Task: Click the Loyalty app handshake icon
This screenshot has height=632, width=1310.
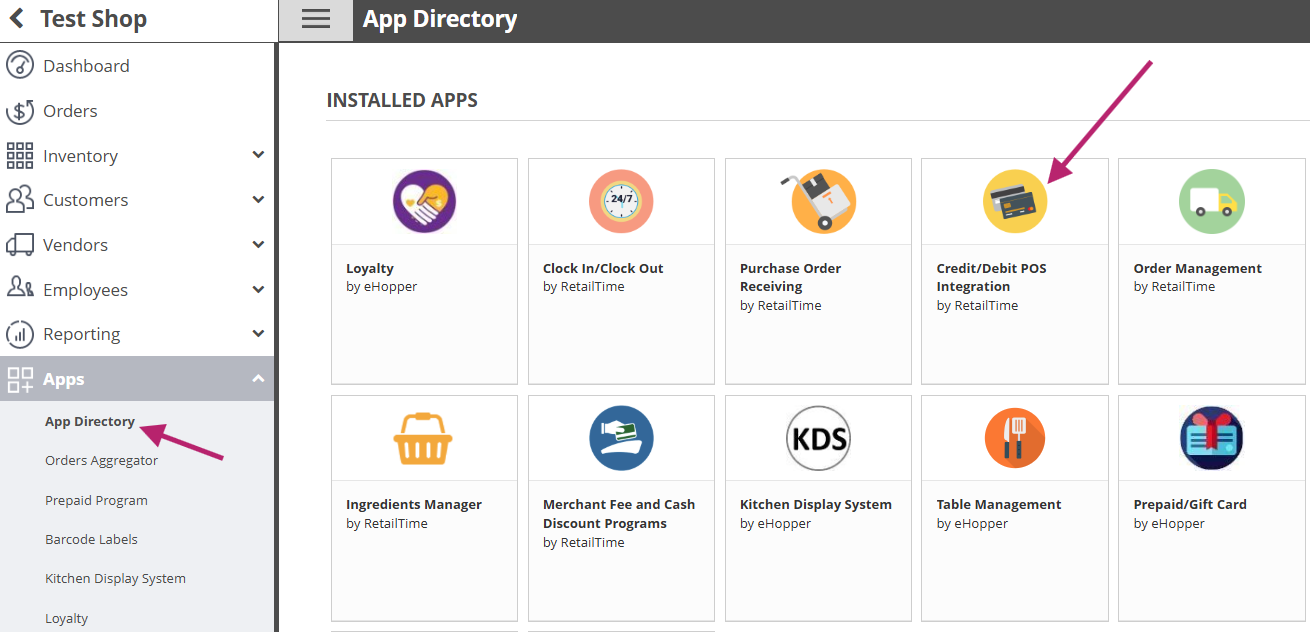Action: [424, 201]
